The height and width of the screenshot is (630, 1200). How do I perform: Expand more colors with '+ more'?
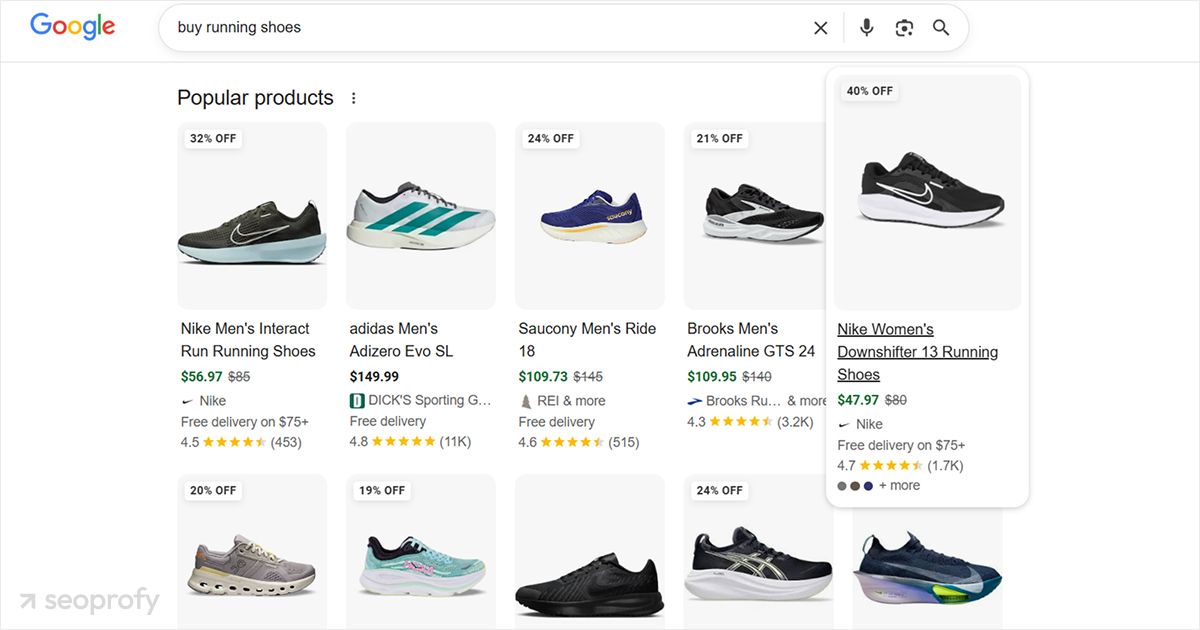(899, 486)
